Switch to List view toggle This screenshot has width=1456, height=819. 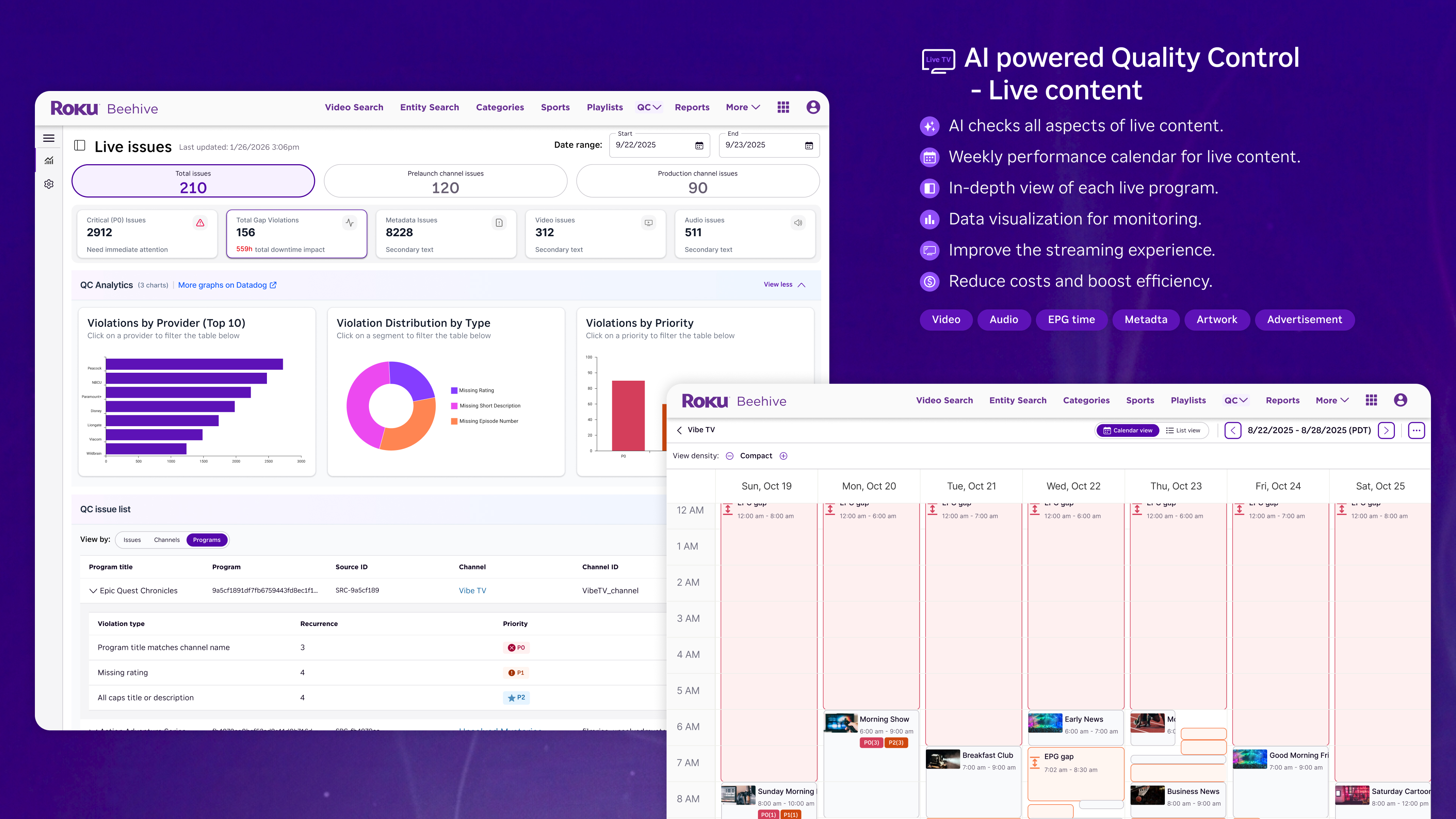tap(1183, 431)
